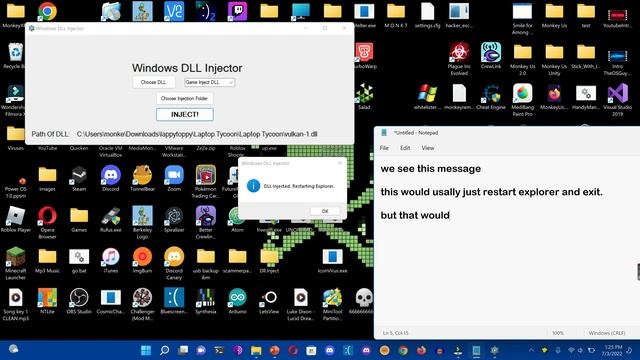Select Visual Studio 2019 desktop icon
The height and width of the screenshot is (360, 640).
point(618,100)
